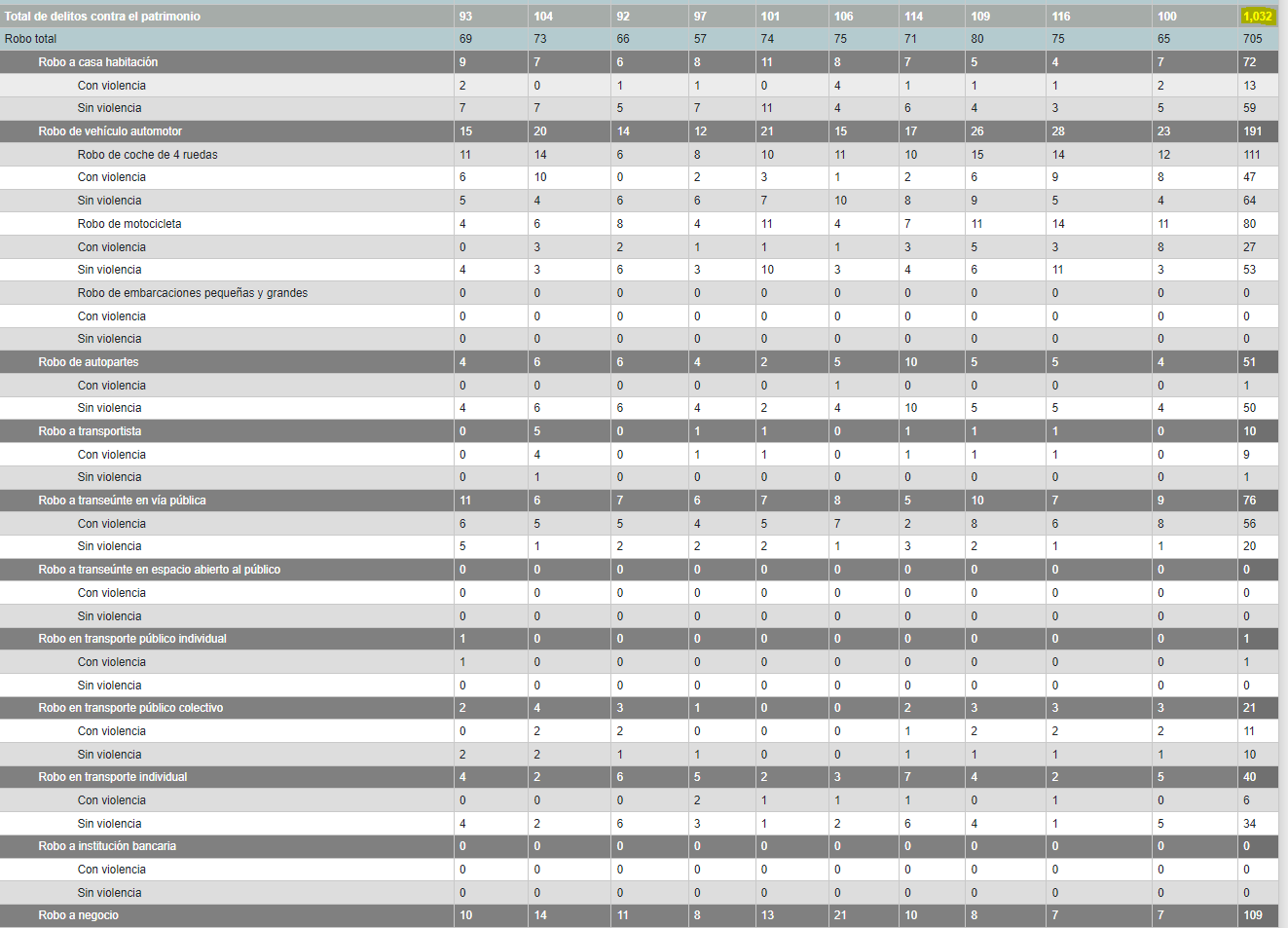Click 'Robo a transeúnte en vía pública' header

(122, 501)
